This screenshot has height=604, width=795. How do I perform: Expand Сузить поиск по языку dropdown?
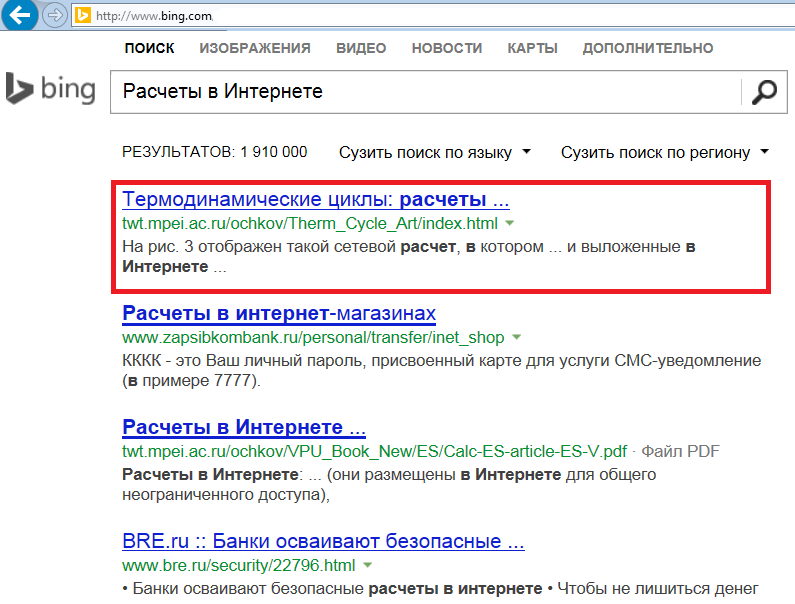(435, 152)
